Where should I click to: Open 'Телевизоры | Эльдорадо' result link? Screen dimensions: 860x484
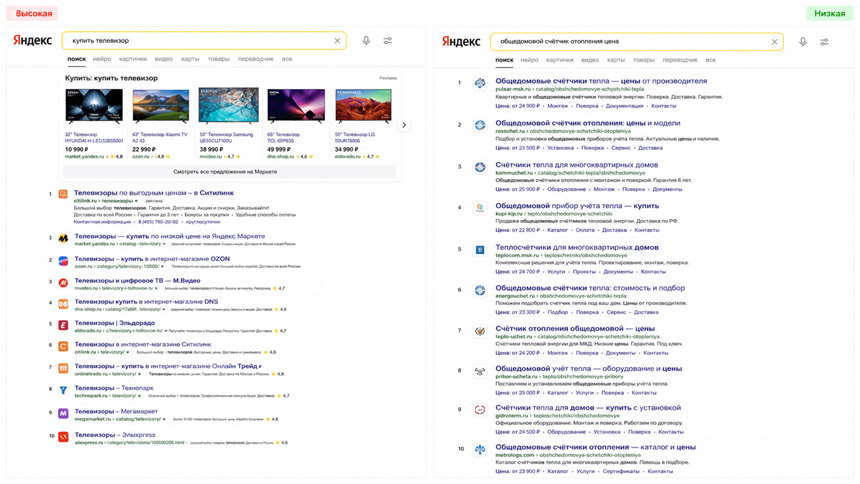(115, 323)
